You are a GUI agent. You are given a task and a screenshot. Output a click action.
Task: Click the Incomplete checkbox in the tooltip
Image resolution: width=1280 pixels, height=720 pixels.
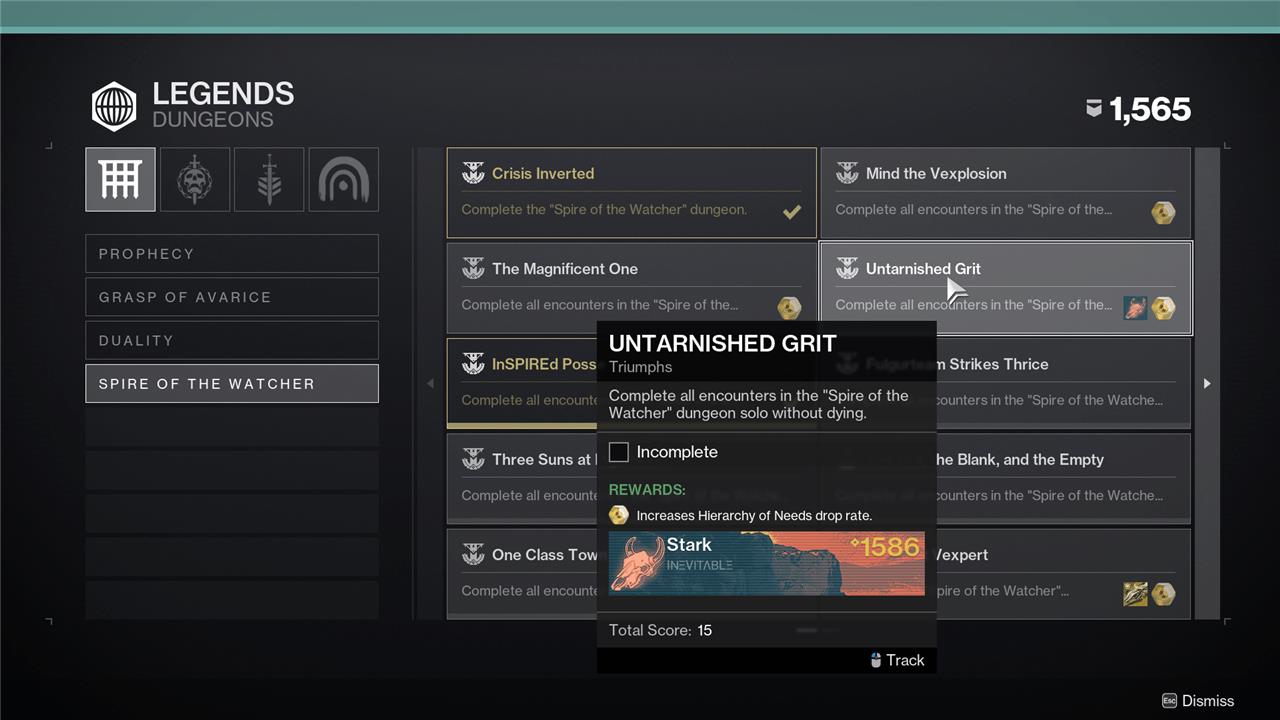pos(619,452)
